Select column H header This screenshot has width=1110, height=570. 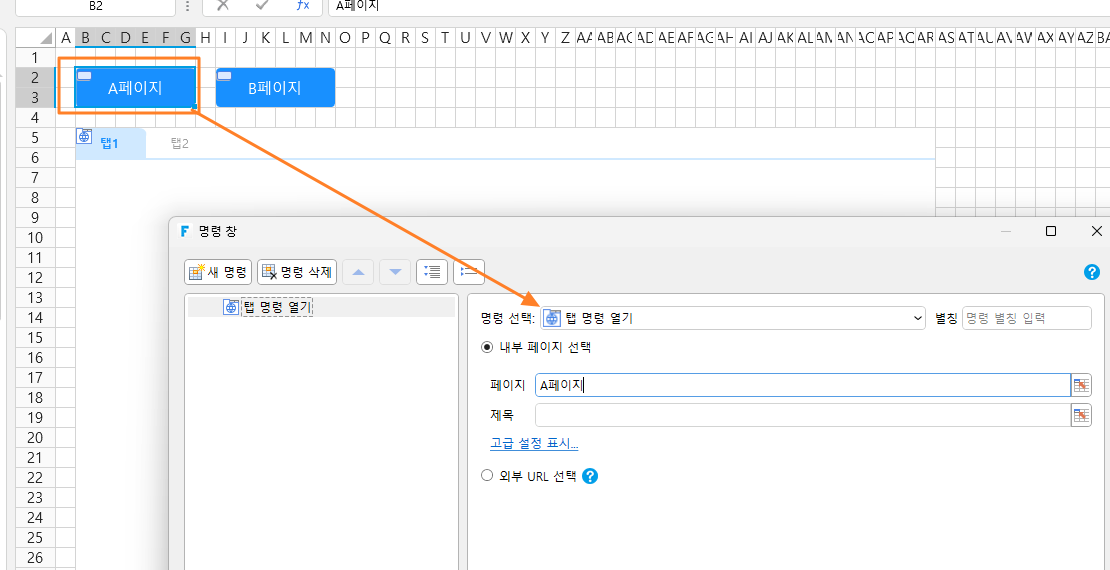point(205,38)
